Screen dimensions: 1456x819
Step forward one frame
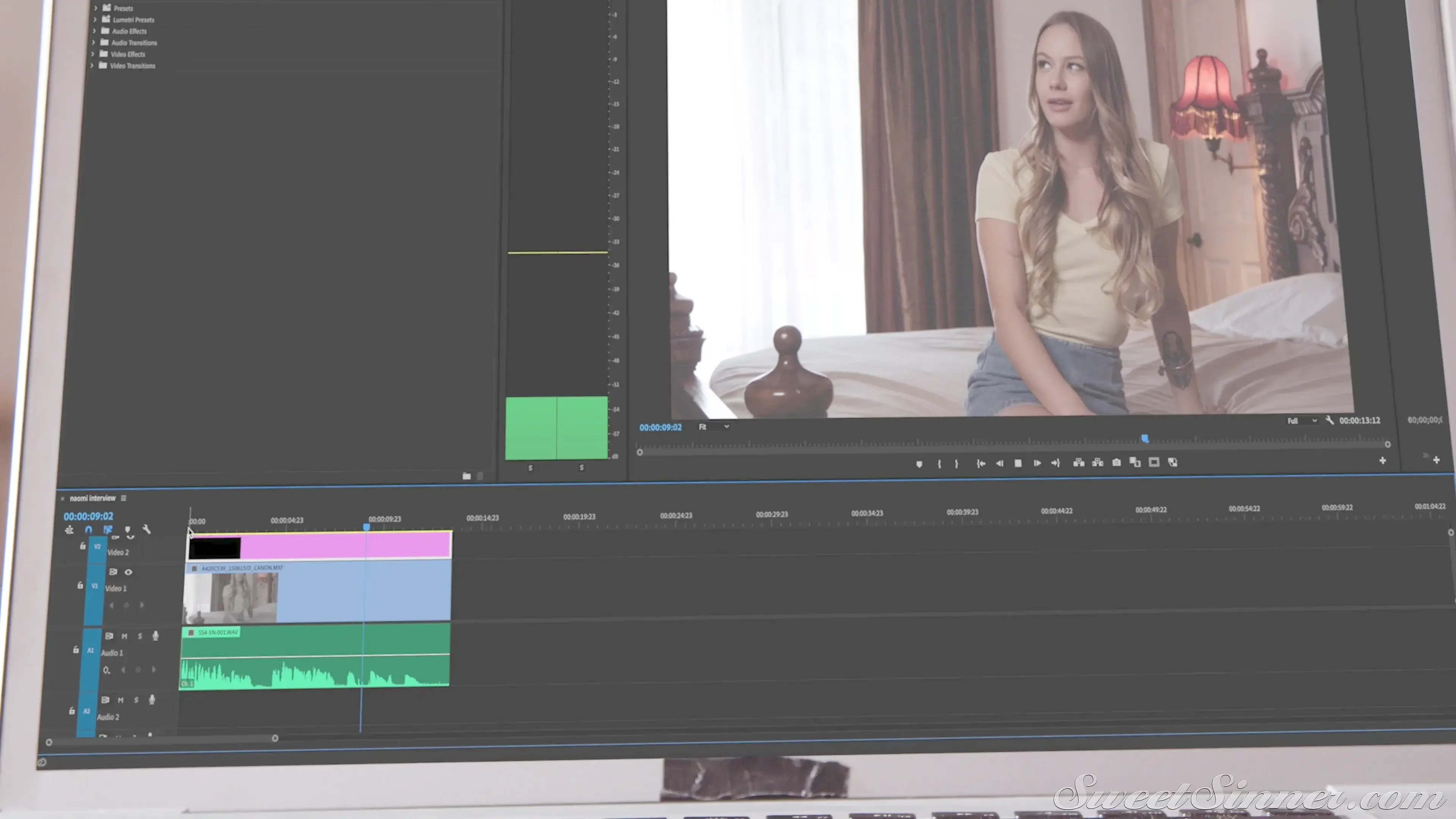[1037, 463]
